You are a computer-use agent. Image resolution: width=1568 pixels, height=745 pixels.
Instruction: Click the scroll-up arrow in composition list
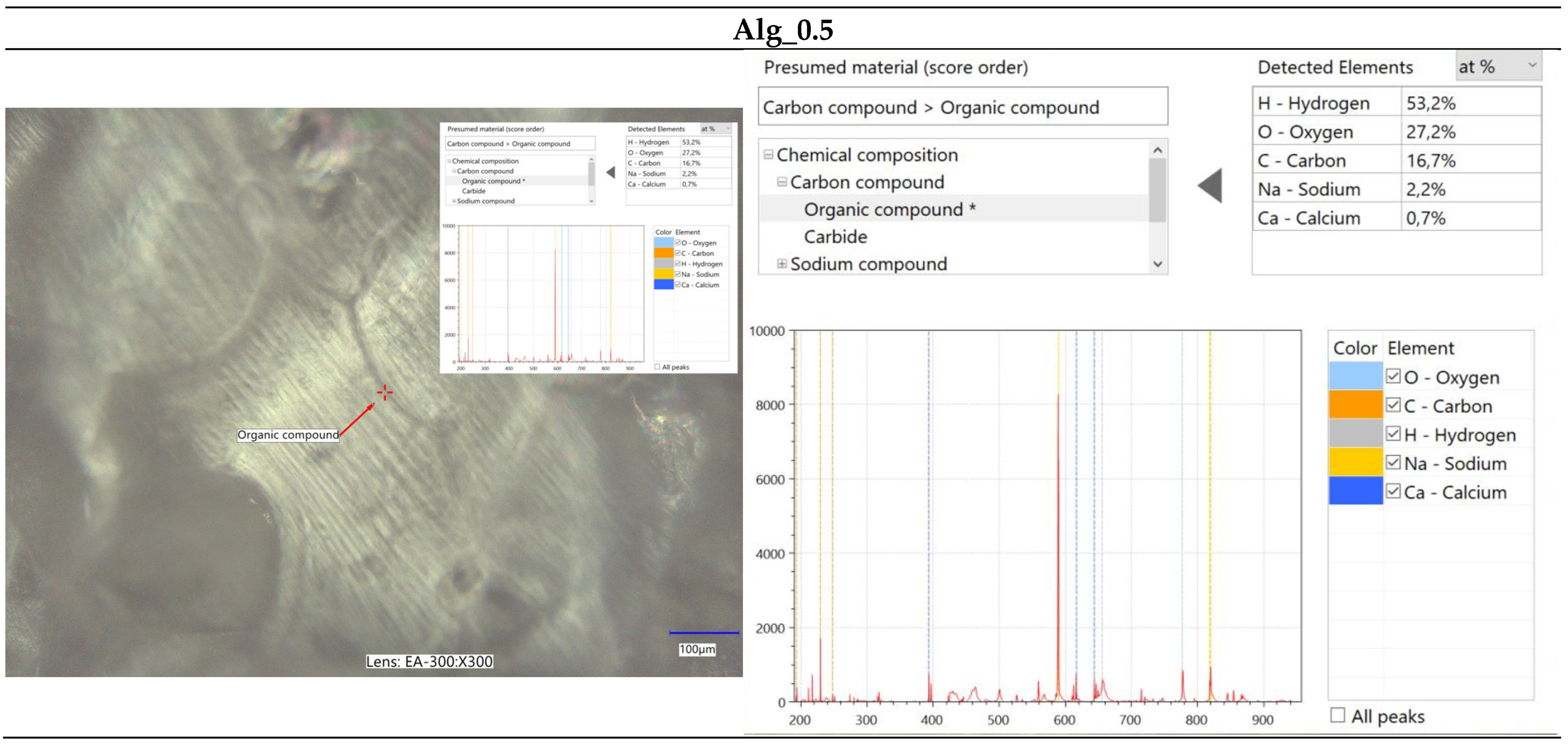[x=1158, y=150]
